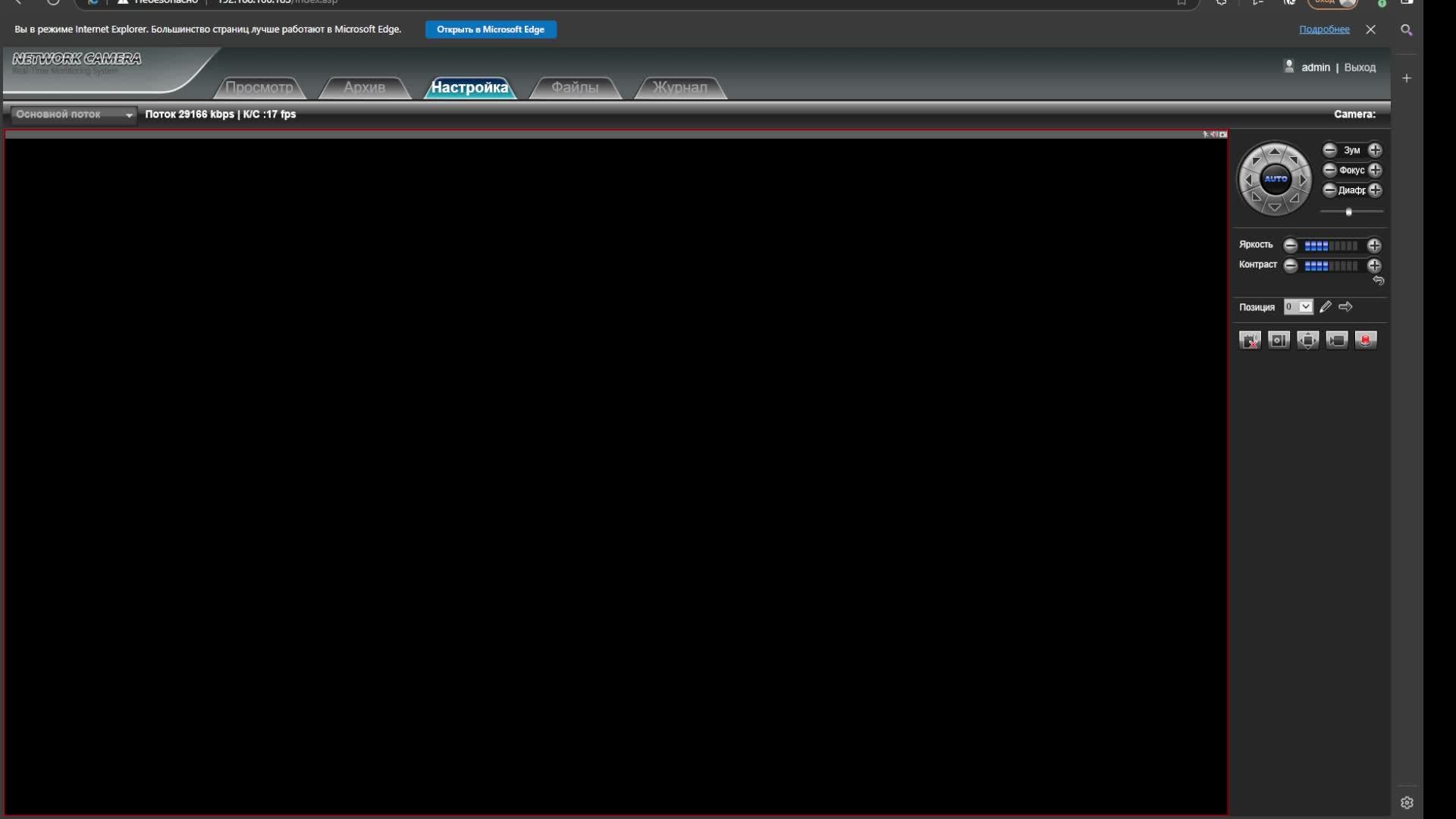Open the Позиция preset dropdown
Viewport: 1456px width, 819px height.
(x=1298, y=307)
